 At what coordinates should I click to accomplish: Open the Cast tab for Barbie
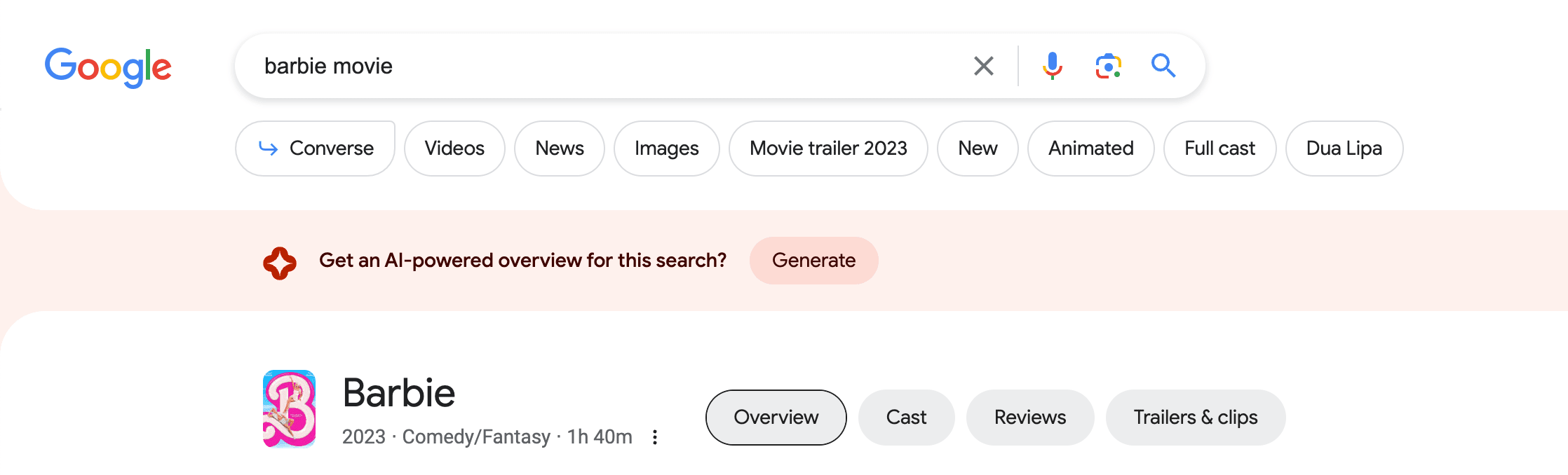pos(907,418)
